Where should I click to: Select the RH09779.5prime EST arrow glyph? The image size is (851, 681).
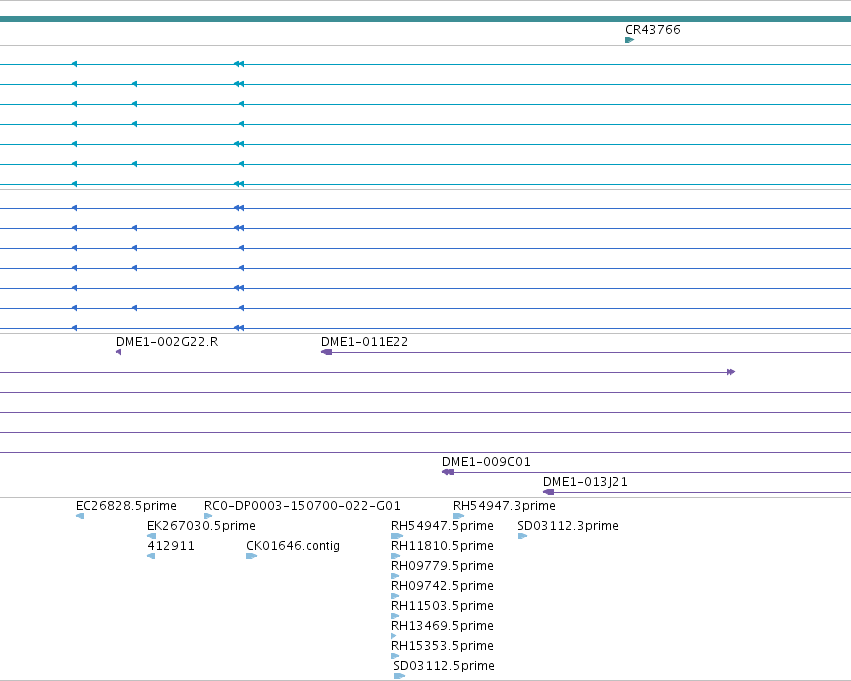coord(395,576)
